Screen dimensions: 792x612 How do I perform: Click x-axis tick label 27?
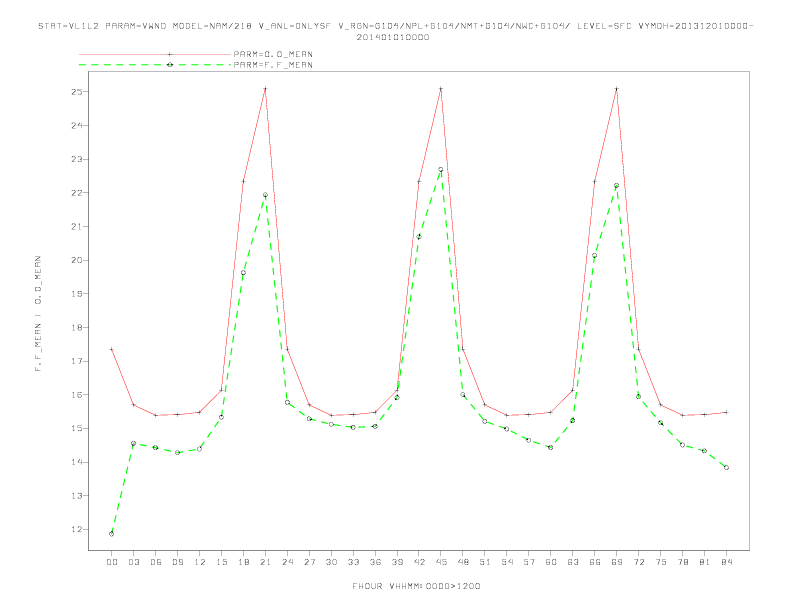point(310,562)
